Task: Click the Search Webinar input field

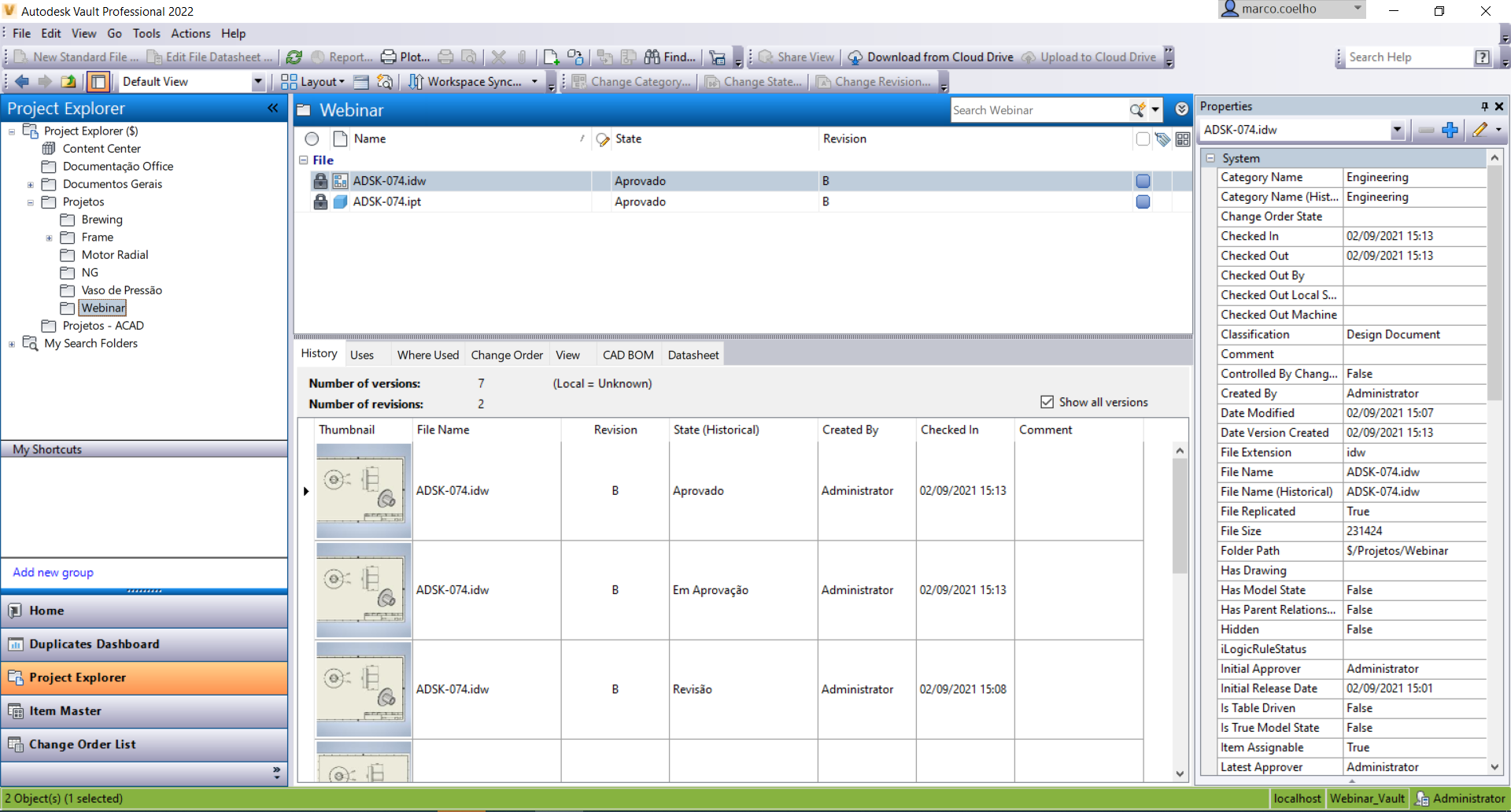Action: click(1039, 110)
